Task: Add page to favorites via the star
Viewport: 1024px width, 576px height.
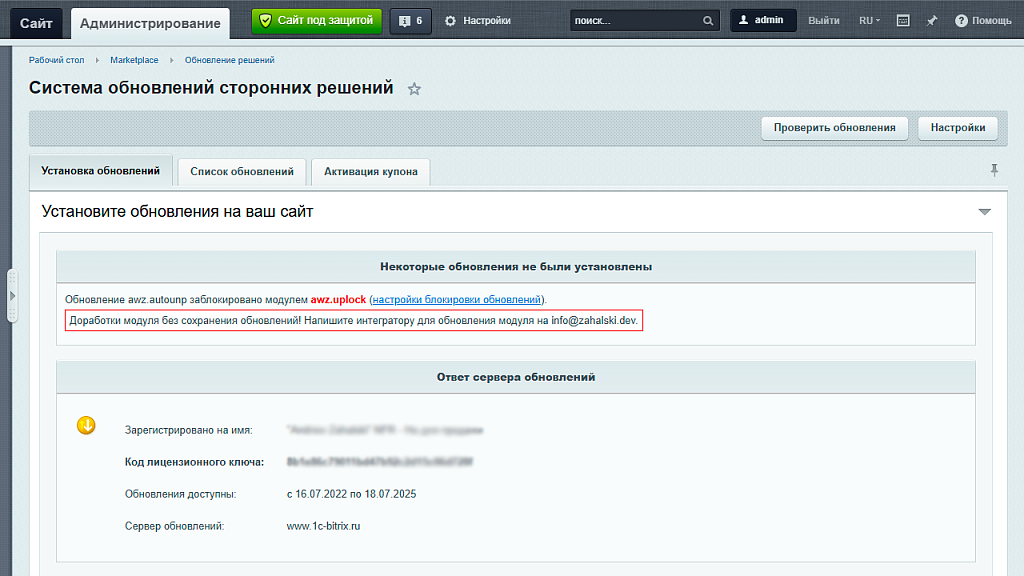Action: pyautogui.click(x=414, y=89)
